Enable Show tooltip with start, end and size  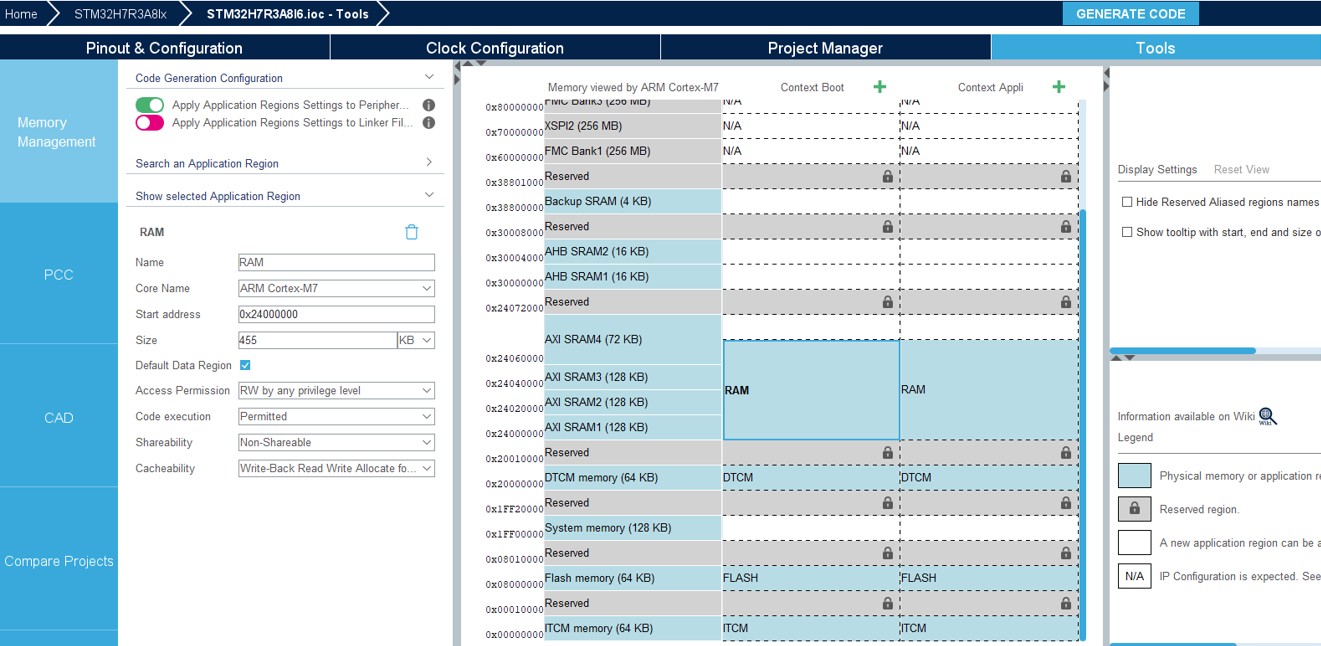point(1127,232)
